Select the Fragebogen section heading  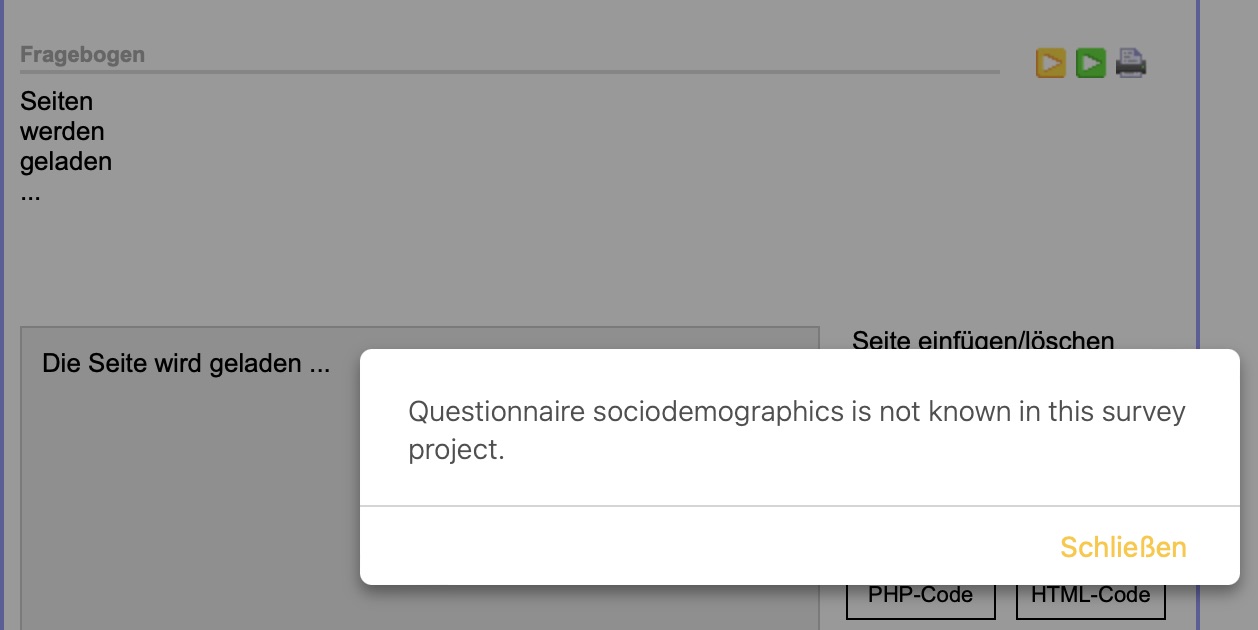tap(82, 55)
